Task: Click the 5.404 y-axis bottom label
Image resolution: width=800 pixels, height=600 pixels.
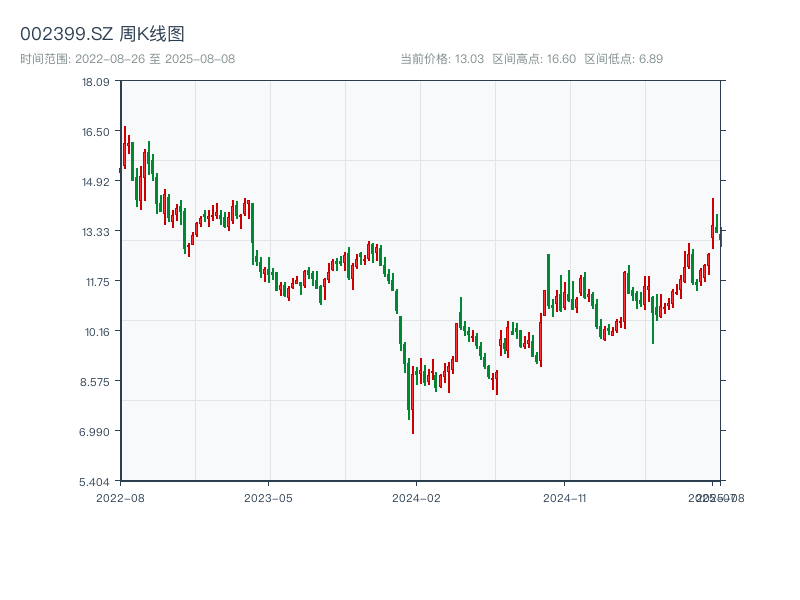Action: point(96,482)
